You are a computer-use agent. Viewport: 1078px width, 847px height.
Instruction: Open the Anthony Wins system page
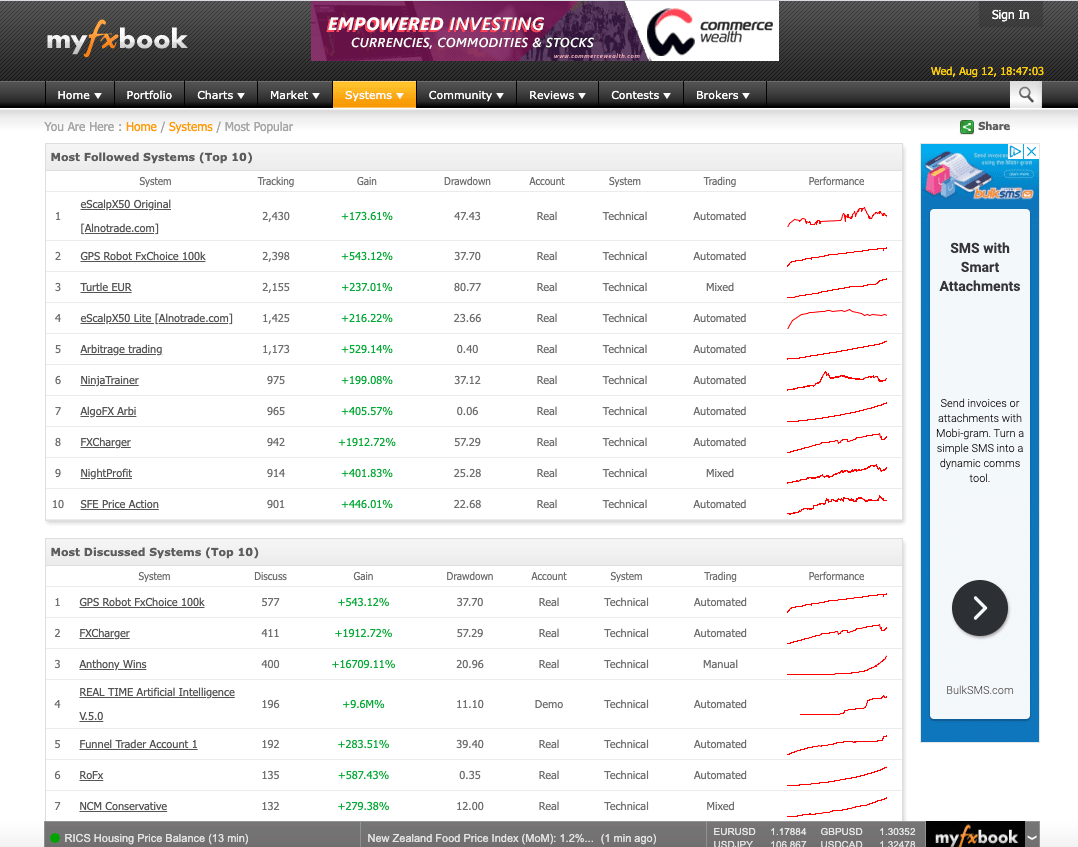click(x=112, y=664)
